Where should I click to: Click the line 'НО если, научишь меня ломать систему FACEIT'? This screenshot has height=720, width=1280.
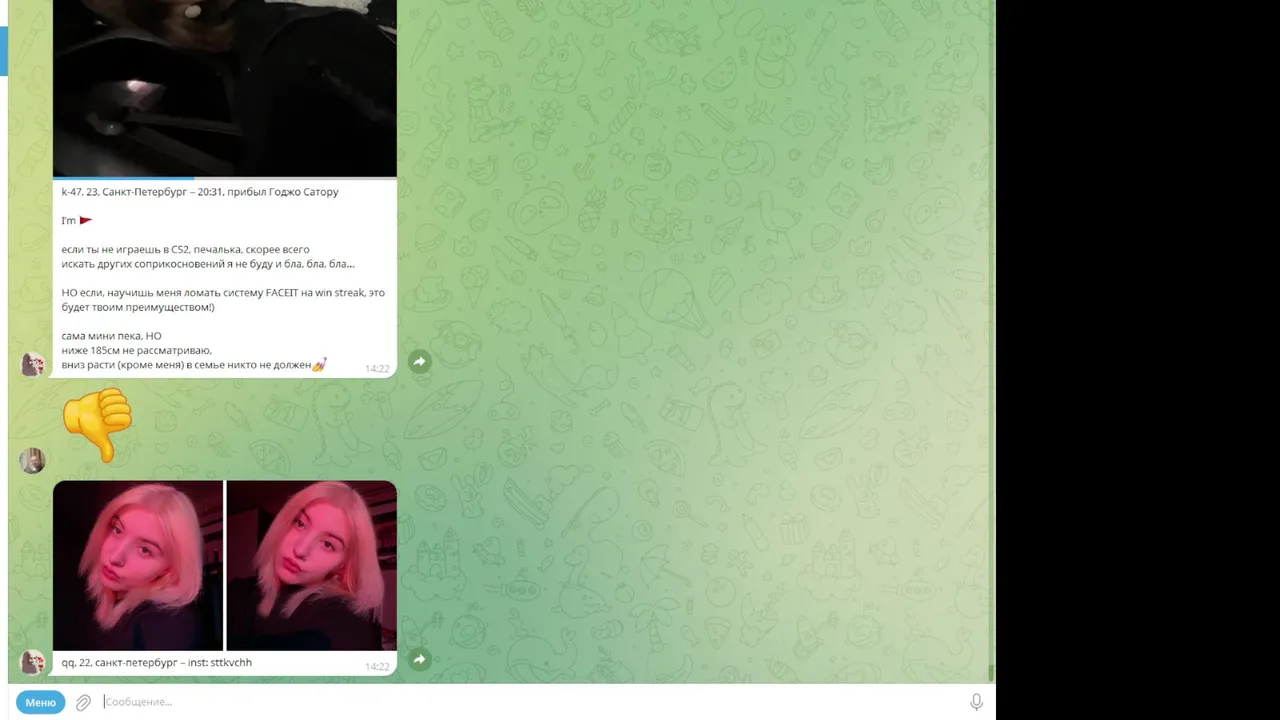pos(223,293)
